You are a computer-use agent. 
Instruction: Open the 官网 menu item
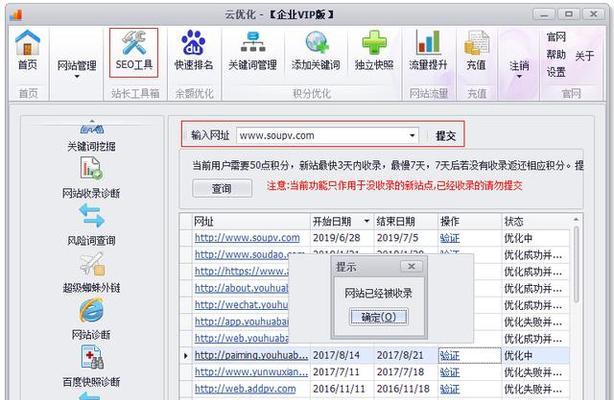click(556, 37)
